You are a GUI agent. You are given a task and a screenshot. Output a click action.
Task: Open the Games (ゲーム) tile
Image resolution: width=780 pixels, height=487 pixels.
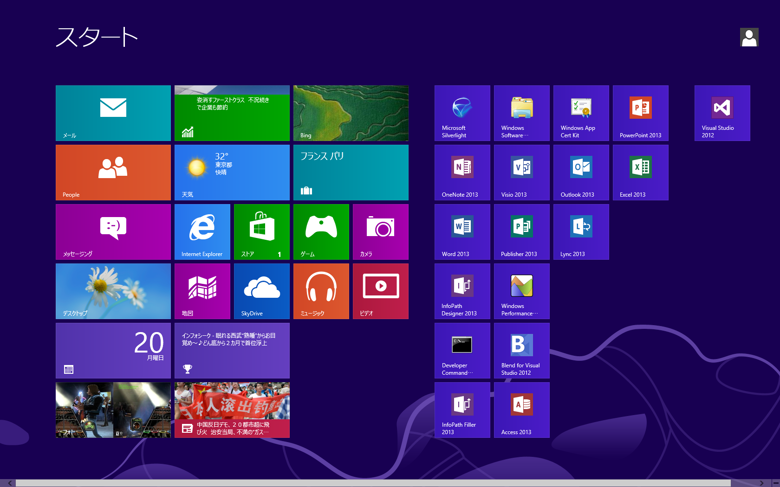321,232
